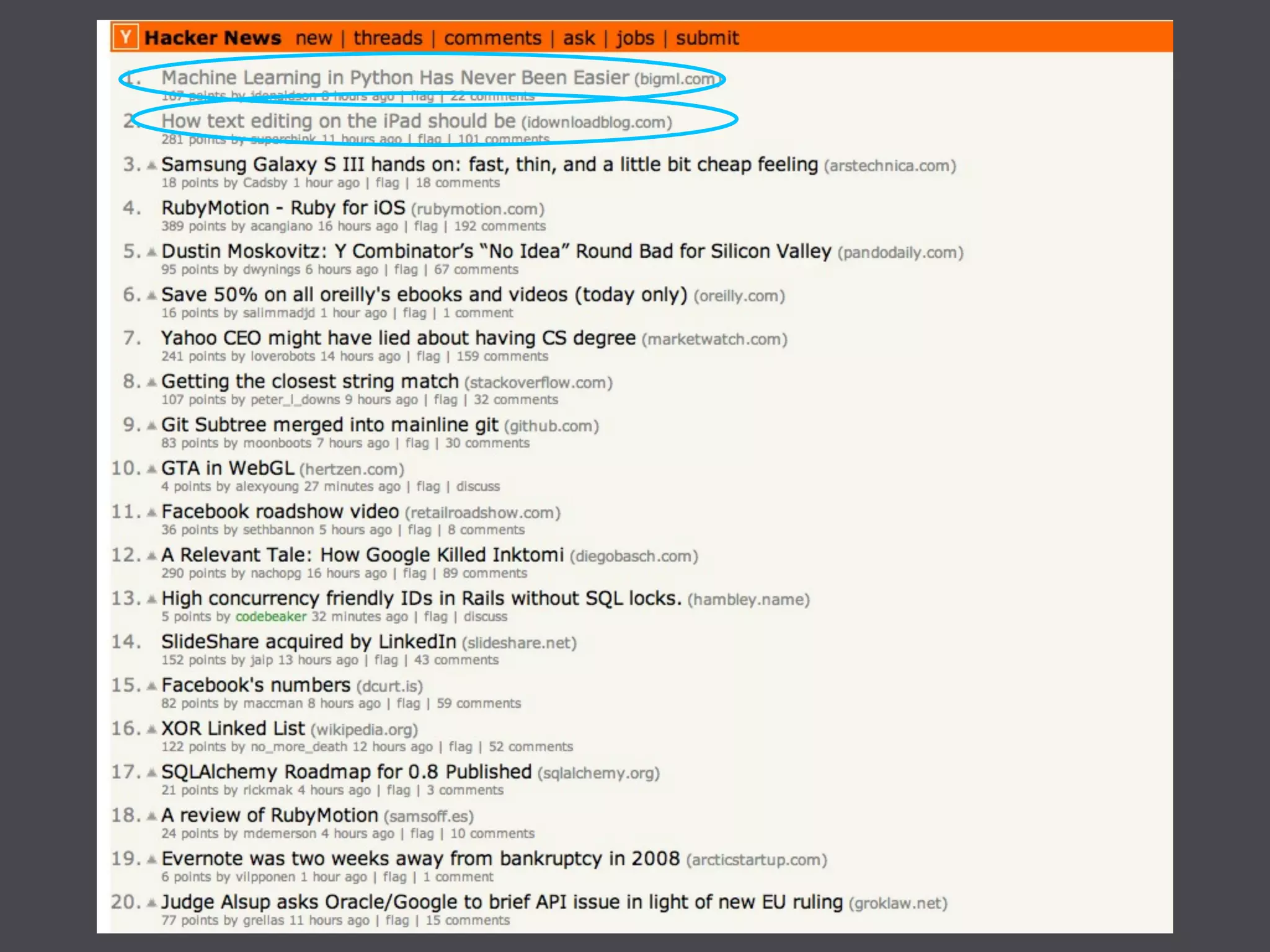
Task: Click discuss under GTA in WebGL
Action: [x=477, y=487]
